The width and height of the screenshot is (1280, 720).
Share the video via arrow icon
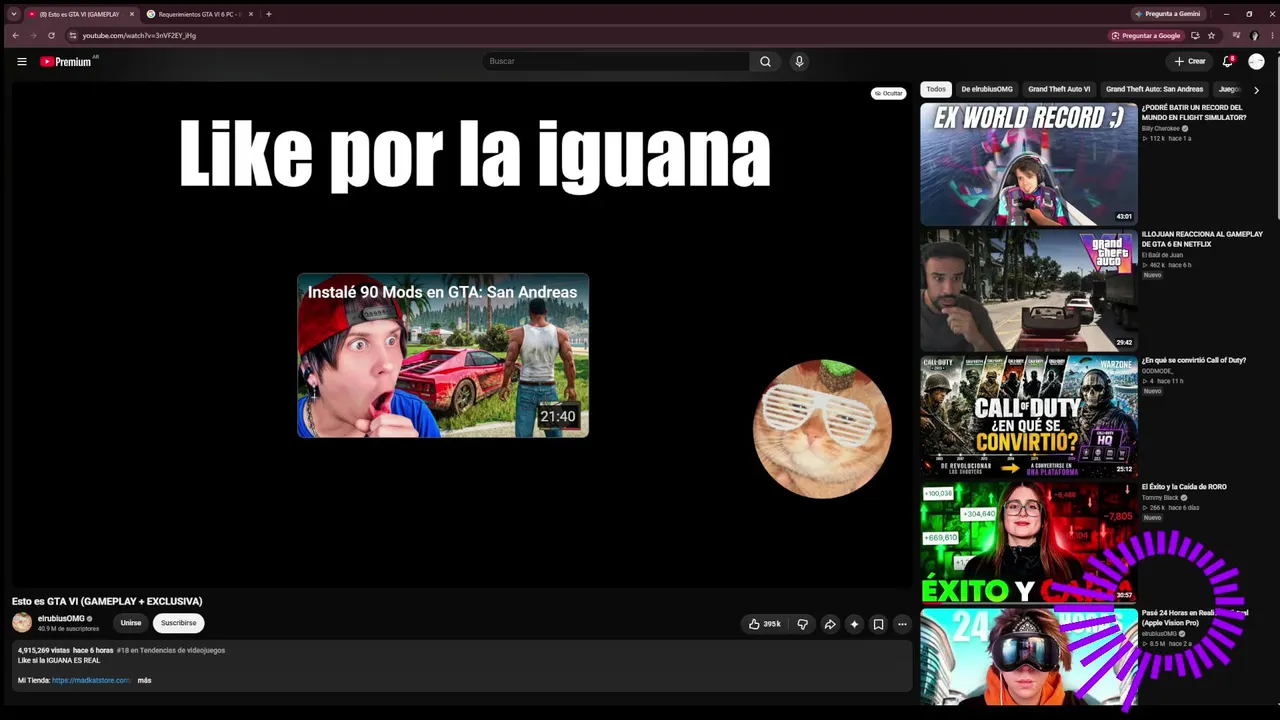pos(830,624)
